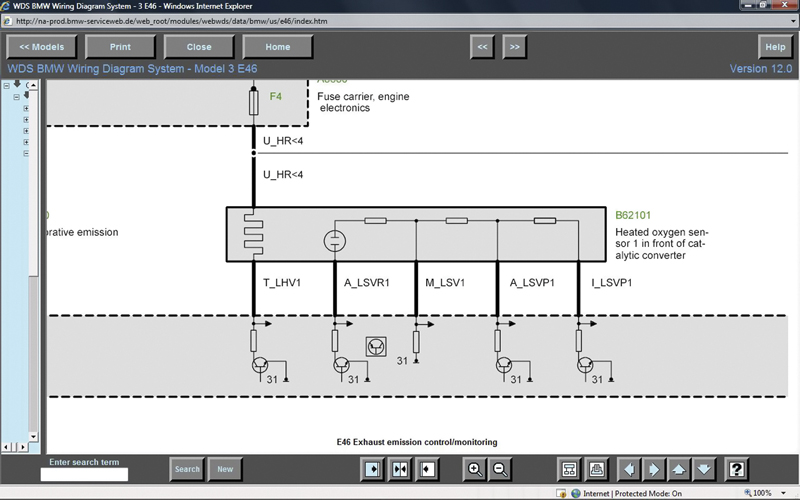This screenshot has width=800, height=500.
Task: Click the diagram overview hierarchy icon
Action: point(569,469)
